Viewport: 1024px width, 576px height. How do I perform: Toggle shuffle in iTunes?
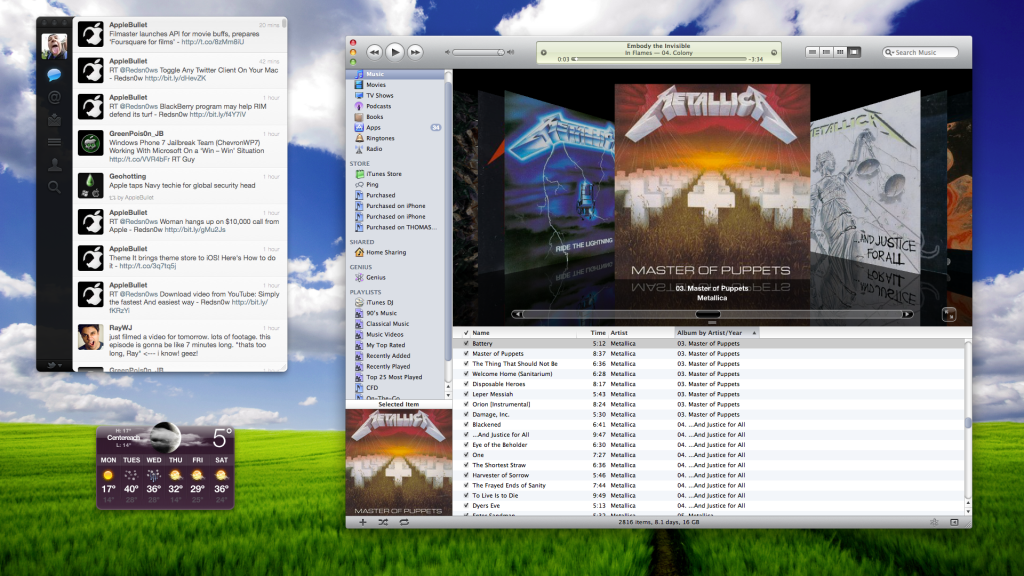tap(383, 522)
